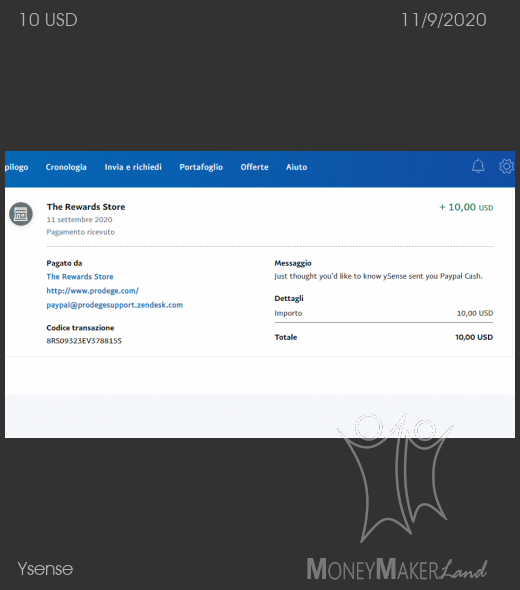
Task: Click the 11/9/2020 date caption
Action: 444,20
